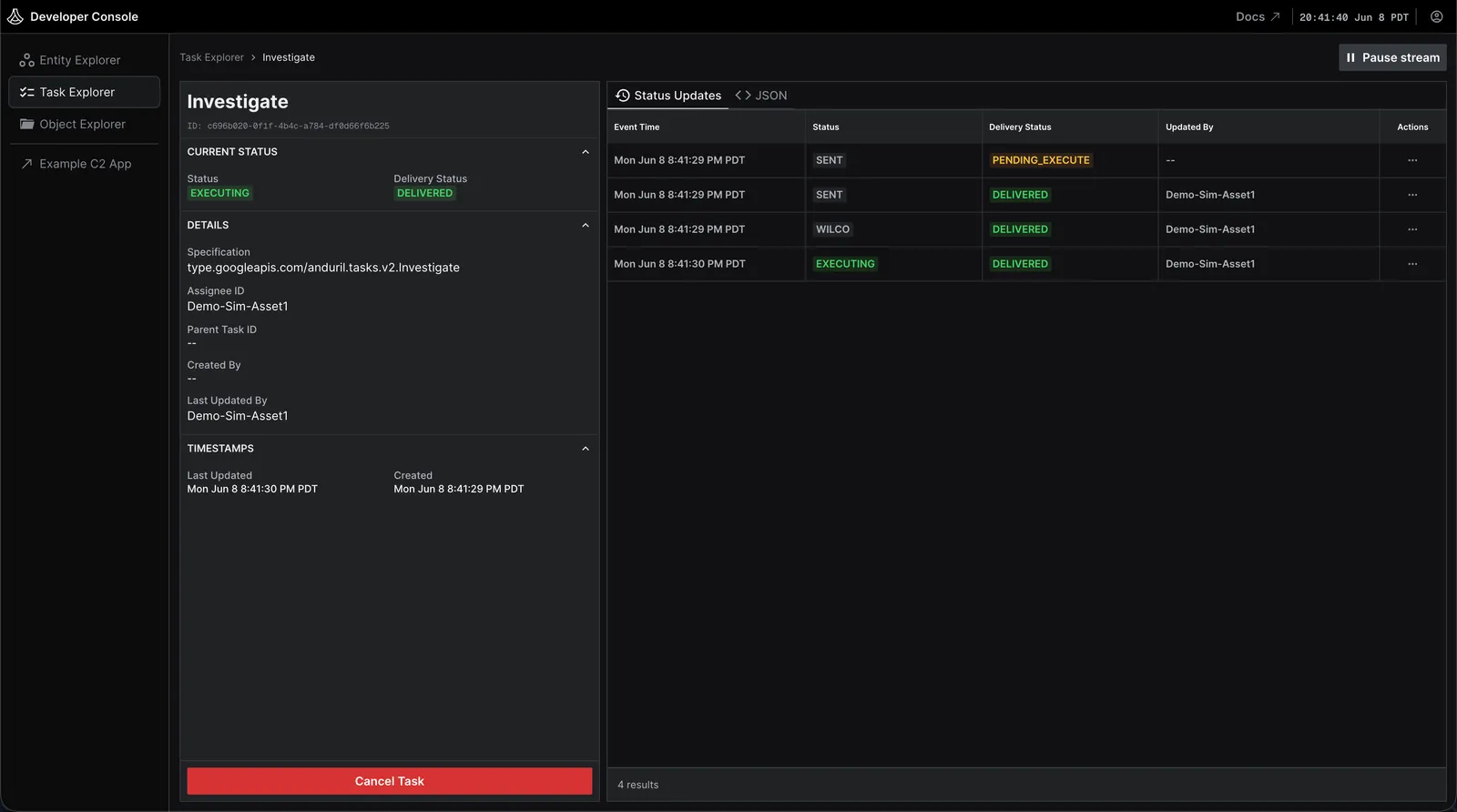Switch to the JSON tab
The image size is (1457, 812).
point(761,96)
